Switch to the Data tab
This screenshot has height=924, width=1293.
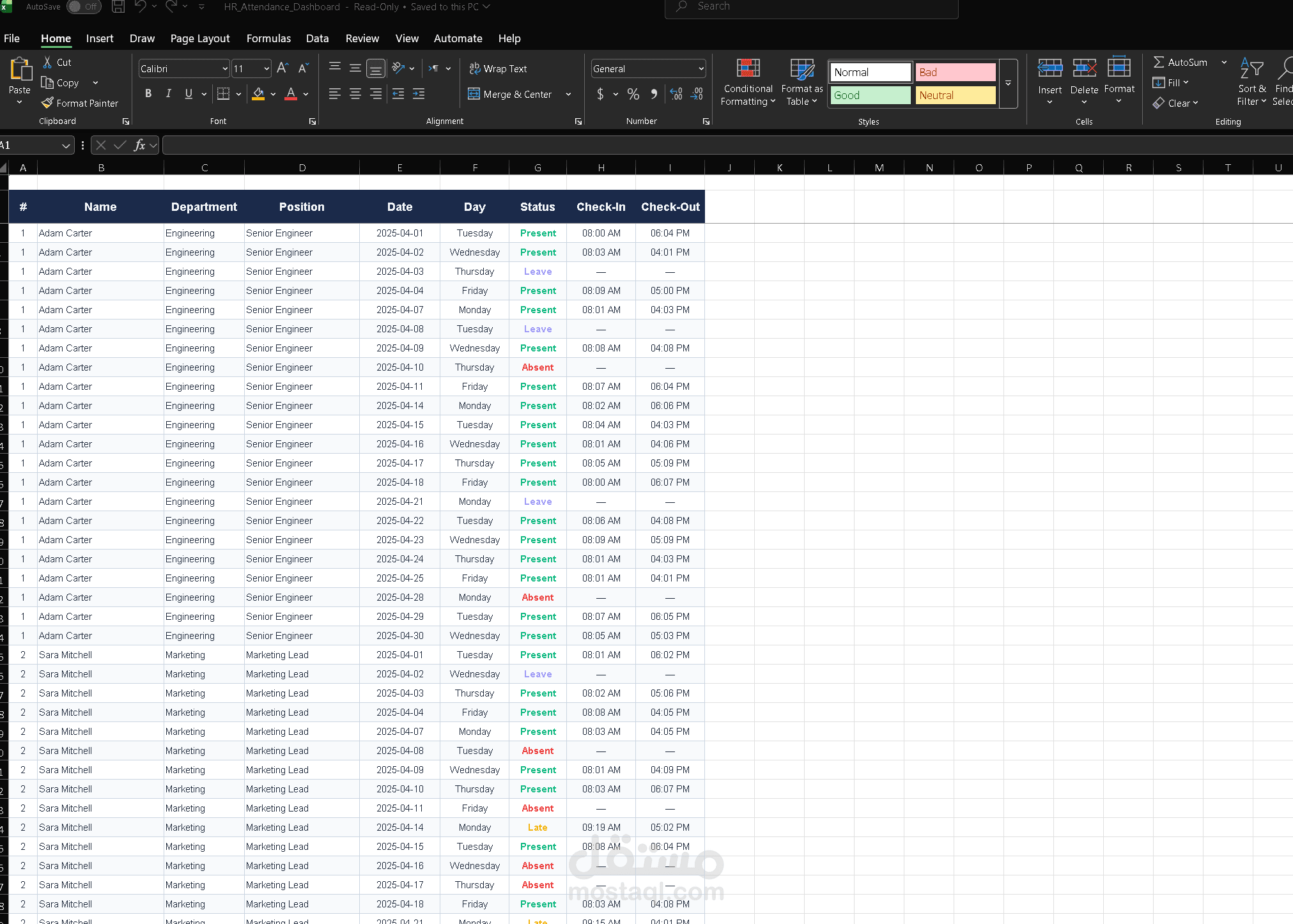pyautogui.click(x=317, y=38)
